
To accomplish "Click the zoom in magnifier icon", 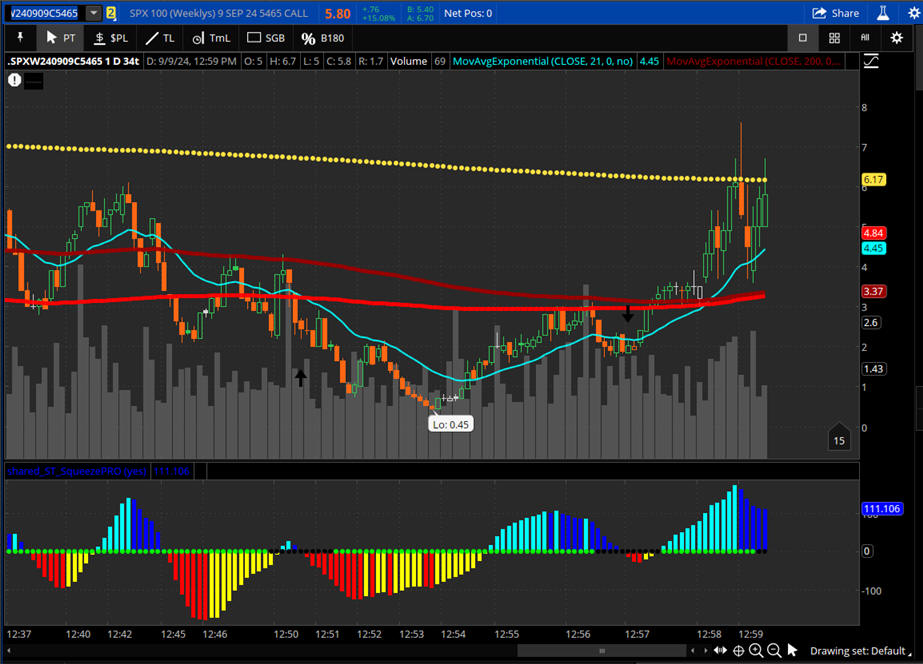I will [x=756, y=650].
